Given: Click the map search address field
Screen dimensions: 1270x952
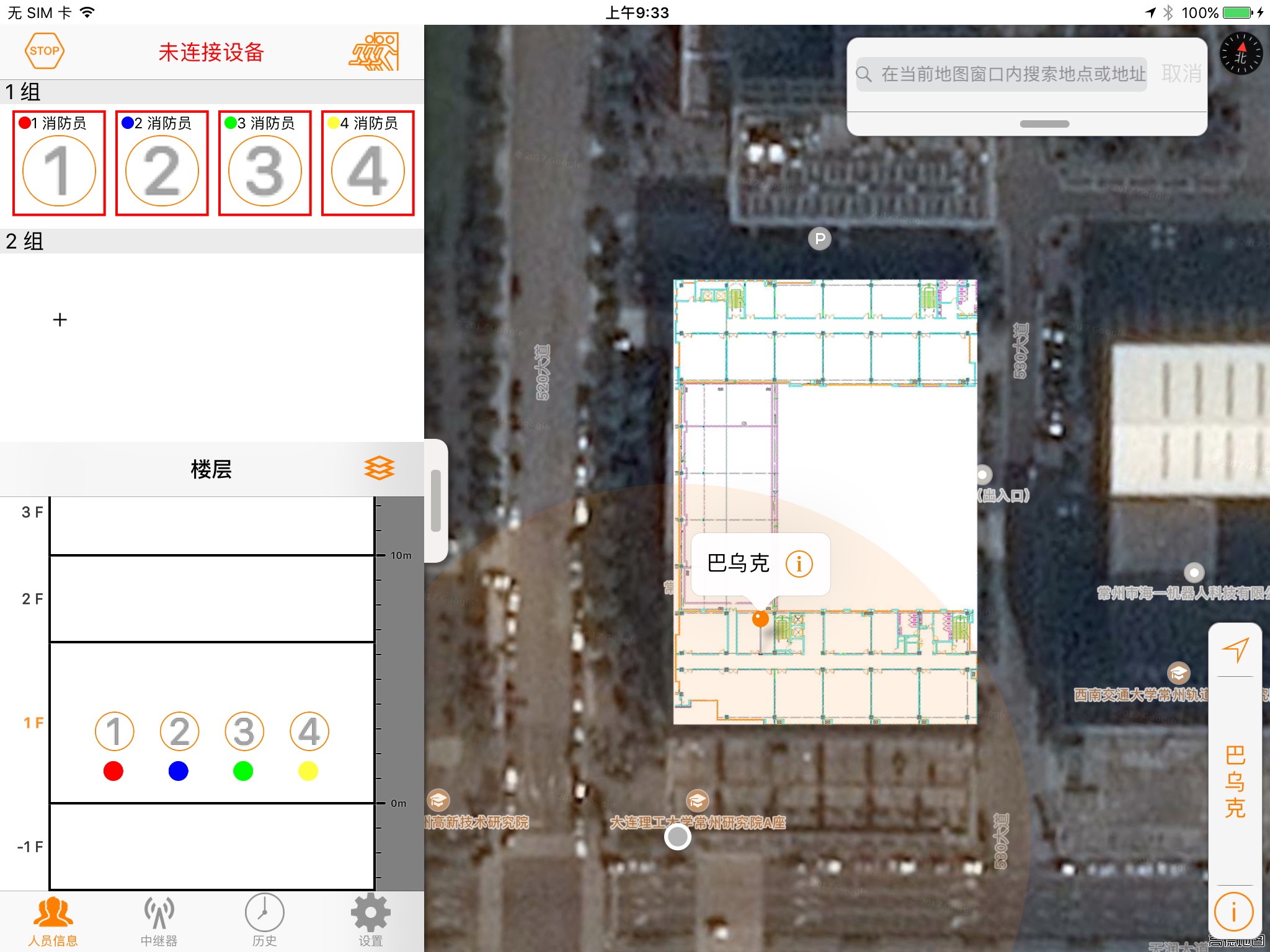Looking at the screenshot, I should tap(1001, 74).
